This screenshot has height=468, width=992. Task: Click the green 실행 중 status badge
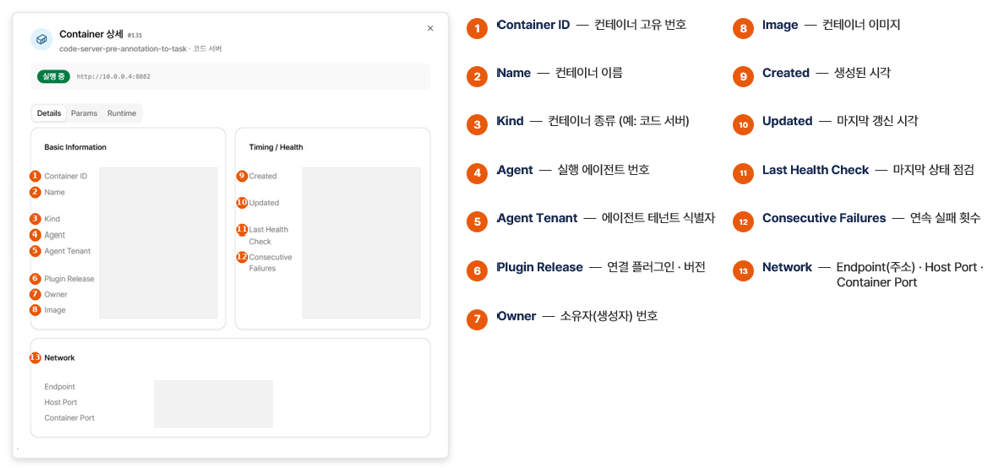coord(53,76)
